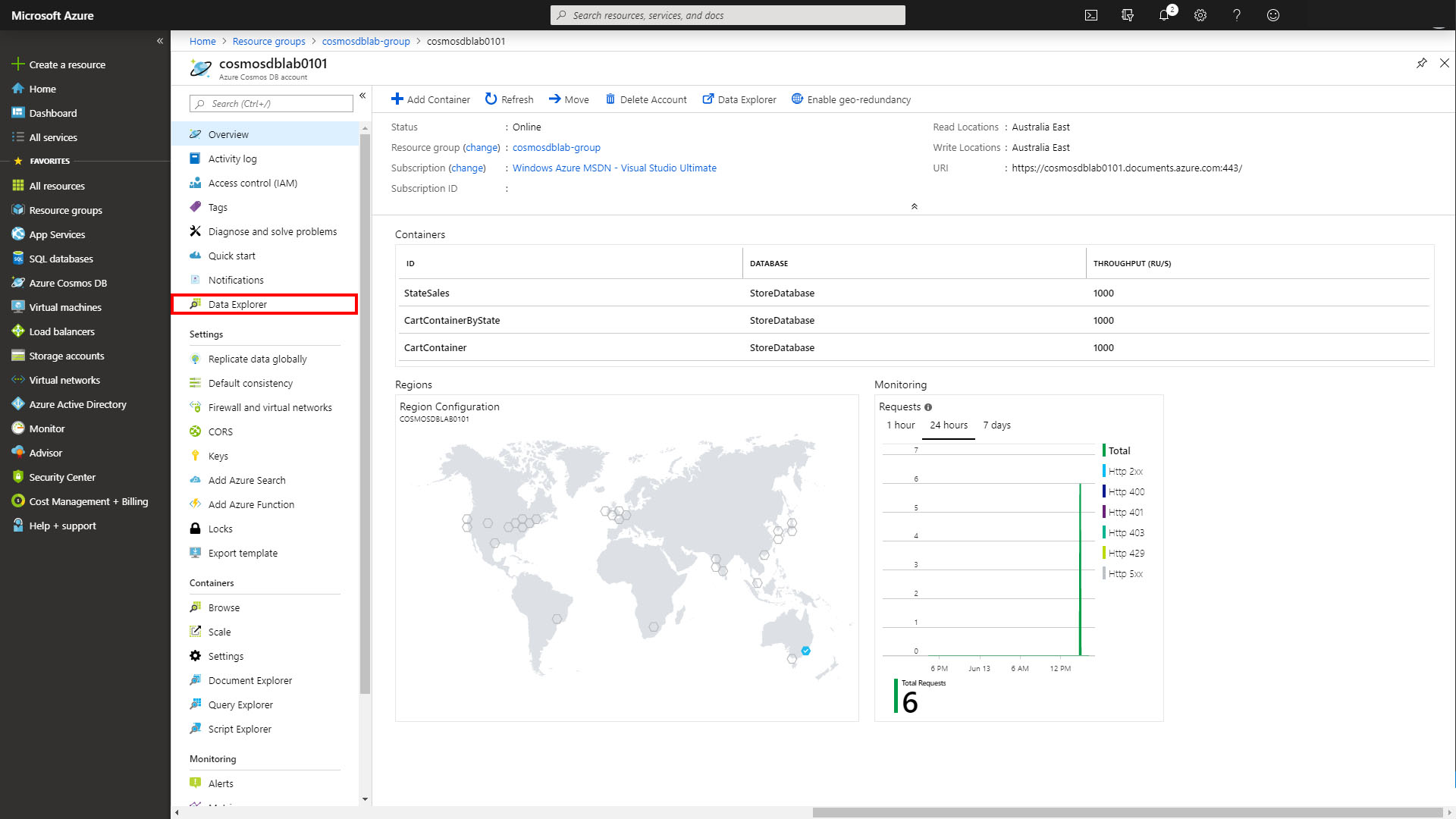Click cosmosdblab-group breadcrumb link
Viewport: 1456px width, 819px height.
click(x=366, y=41)
